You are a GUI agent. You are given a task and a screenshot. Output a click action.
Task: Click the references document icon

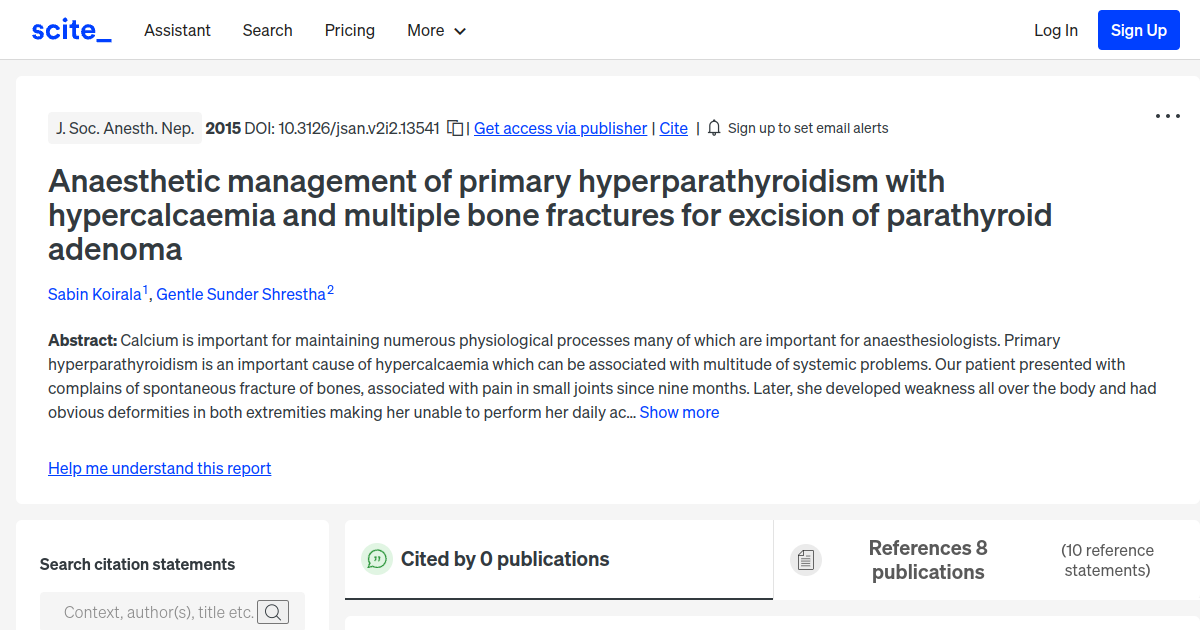(x=806, y=559)
